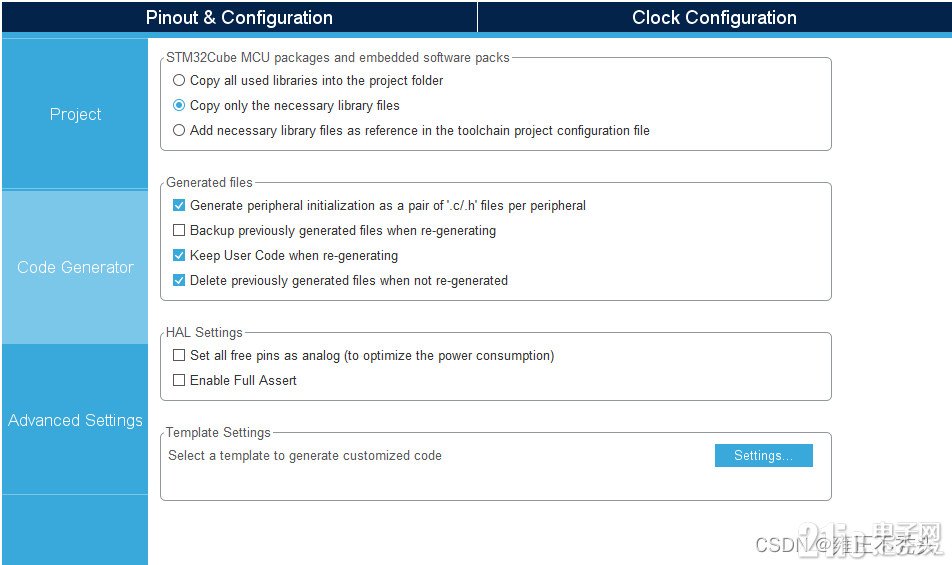Switch to Pinout & Configuration tab
The width and height of the screenshot is (952, 565).
coord(239,17)
